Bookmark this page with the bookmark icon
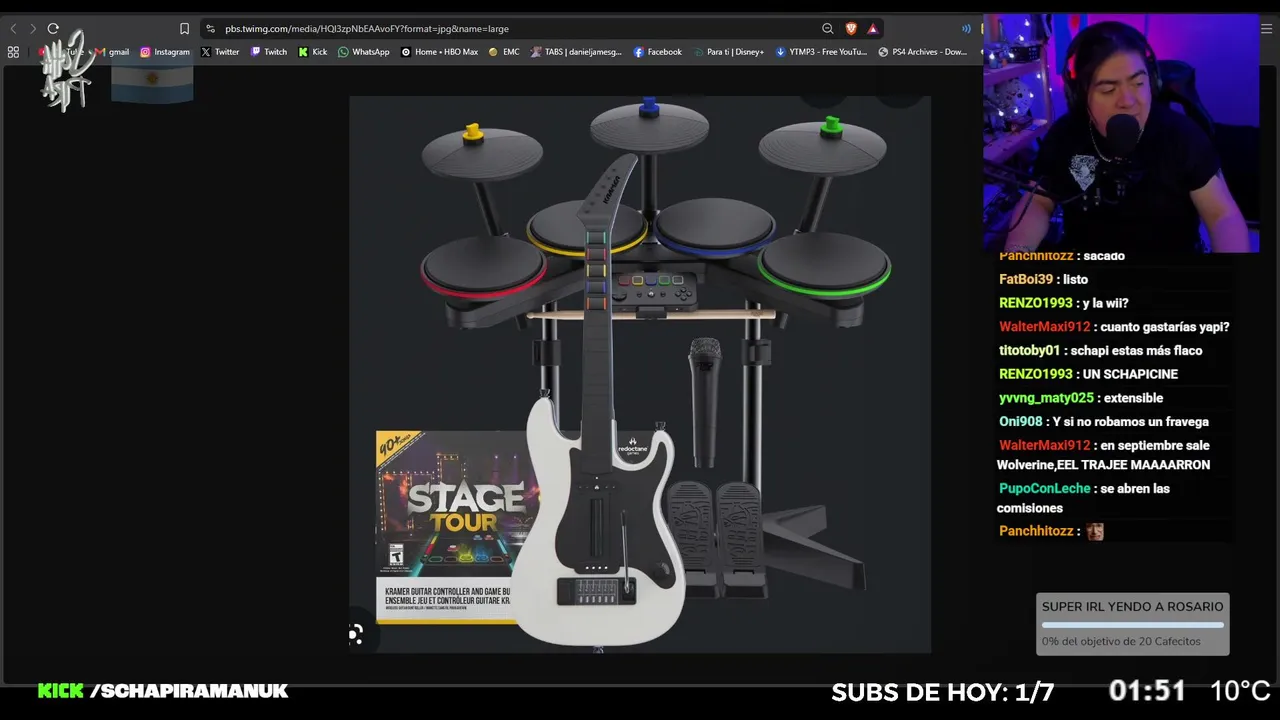Screen dimensions: 1280x720 [x=184, y=29]
